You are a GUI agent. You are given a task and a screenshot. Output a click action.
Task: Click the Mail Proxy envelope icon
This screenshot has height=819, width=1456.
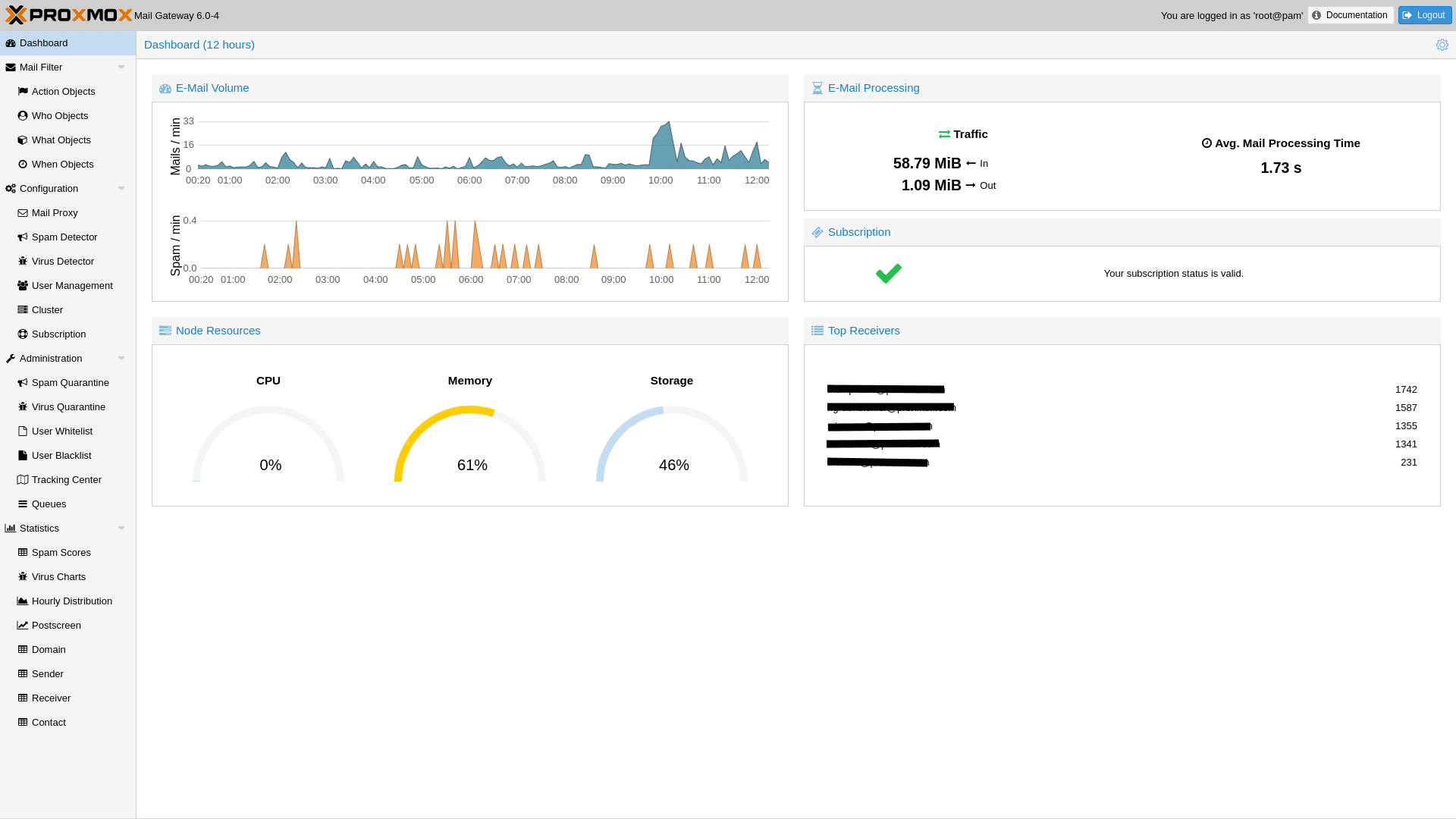23,213
